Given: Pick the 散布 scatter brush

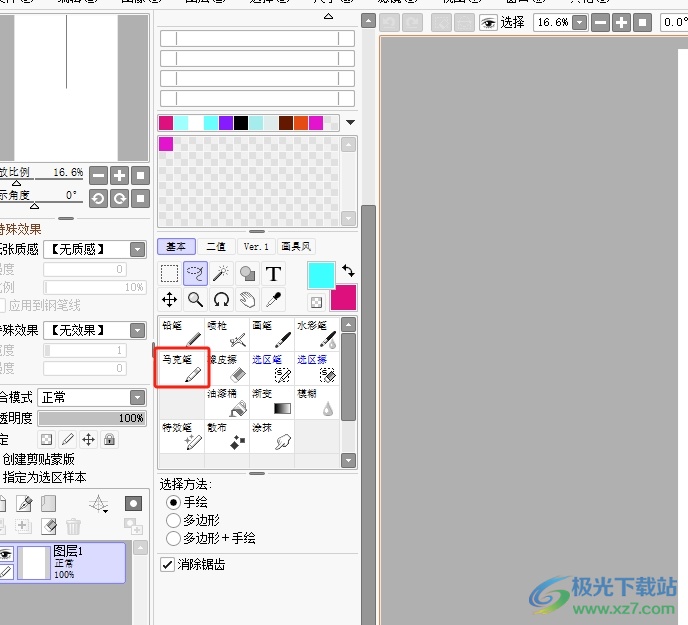Looking at the screenshot, I should tap(227, 436).
